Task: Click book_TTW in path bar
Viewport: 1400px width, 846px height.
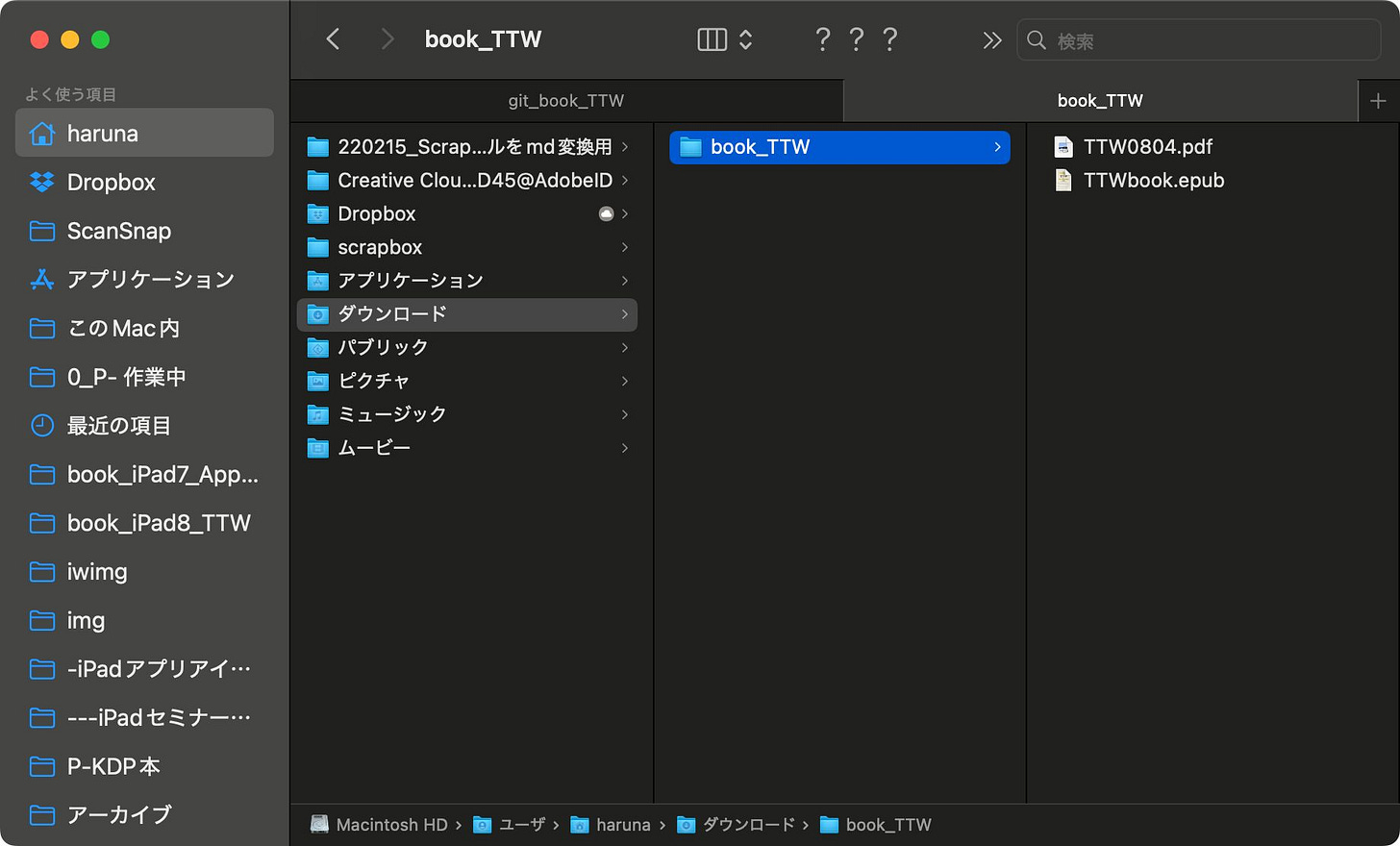Action: point(876,825)
